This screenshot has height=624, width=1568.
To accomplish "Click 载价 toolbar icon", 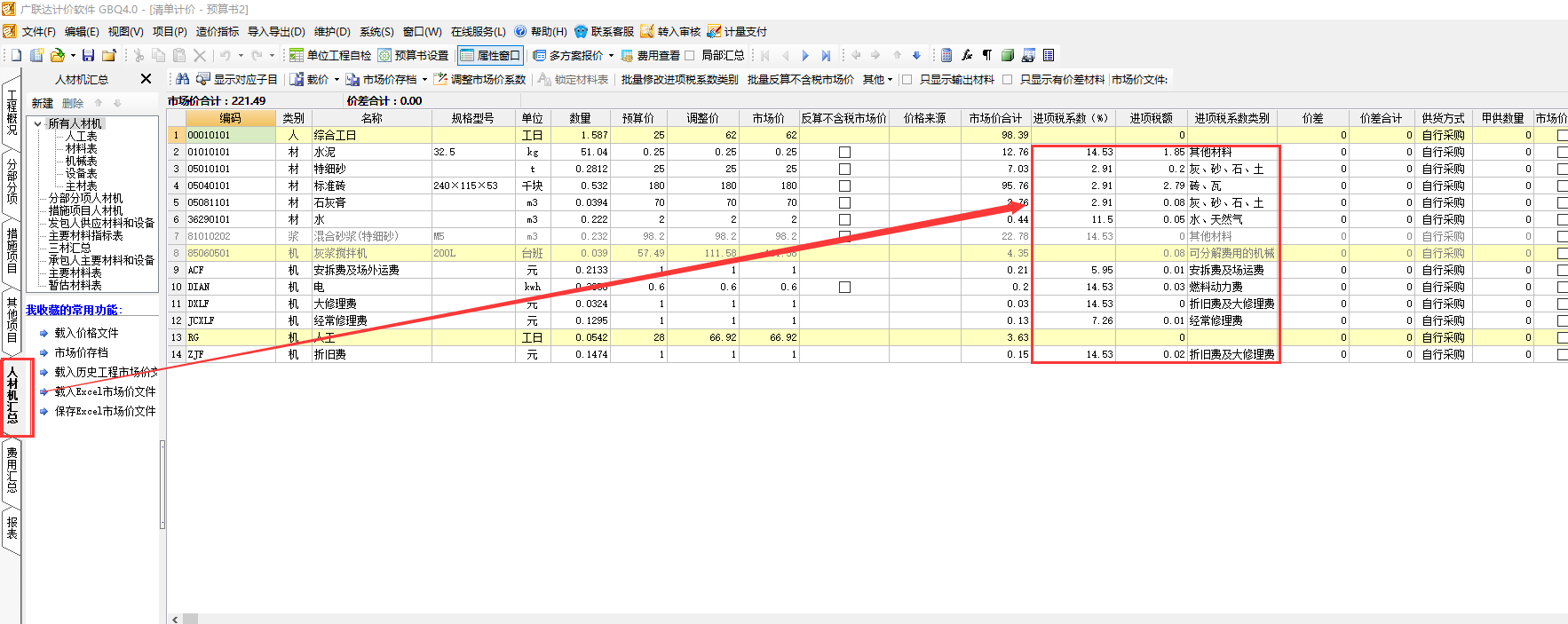I will tap(297, 79).
